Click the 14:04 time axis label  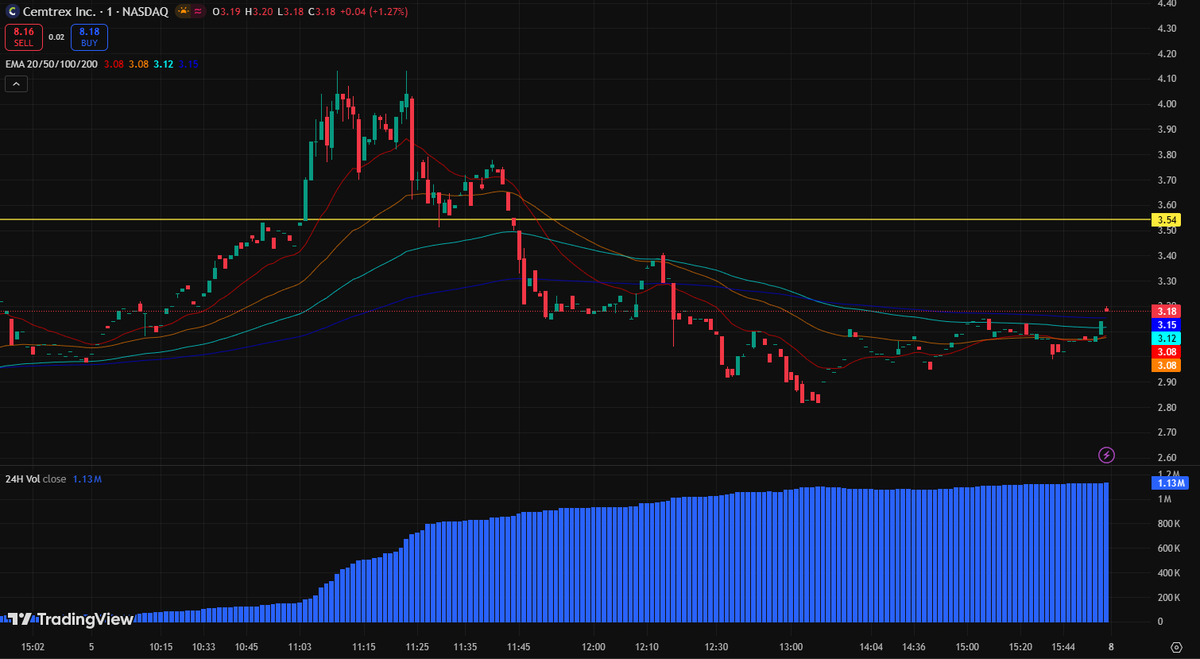[873, 646]
